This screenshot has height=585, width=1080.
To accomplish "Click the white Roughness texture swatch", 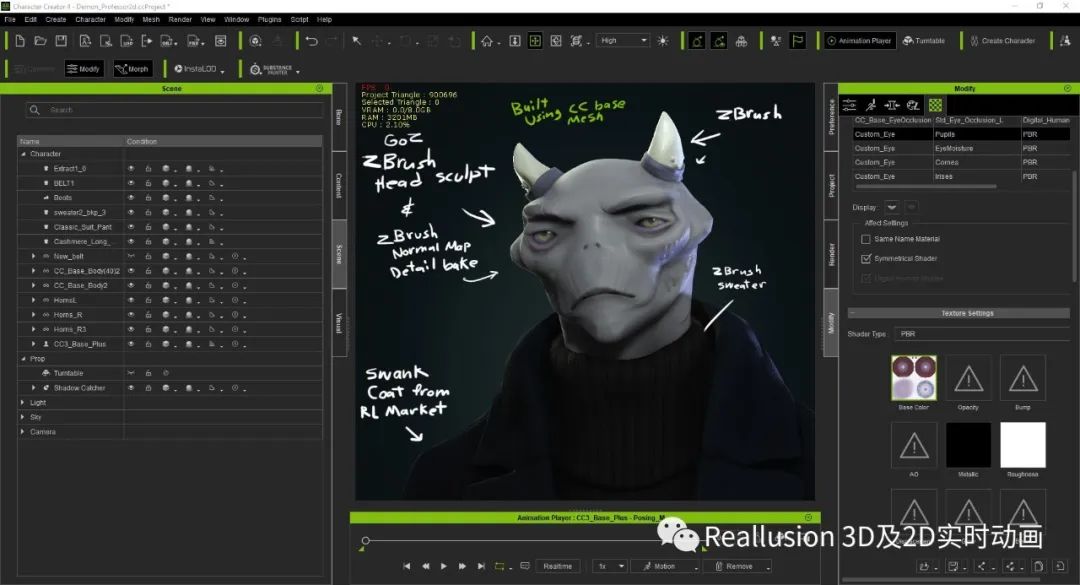I will pyautogui.click(x=1023, y=445).
